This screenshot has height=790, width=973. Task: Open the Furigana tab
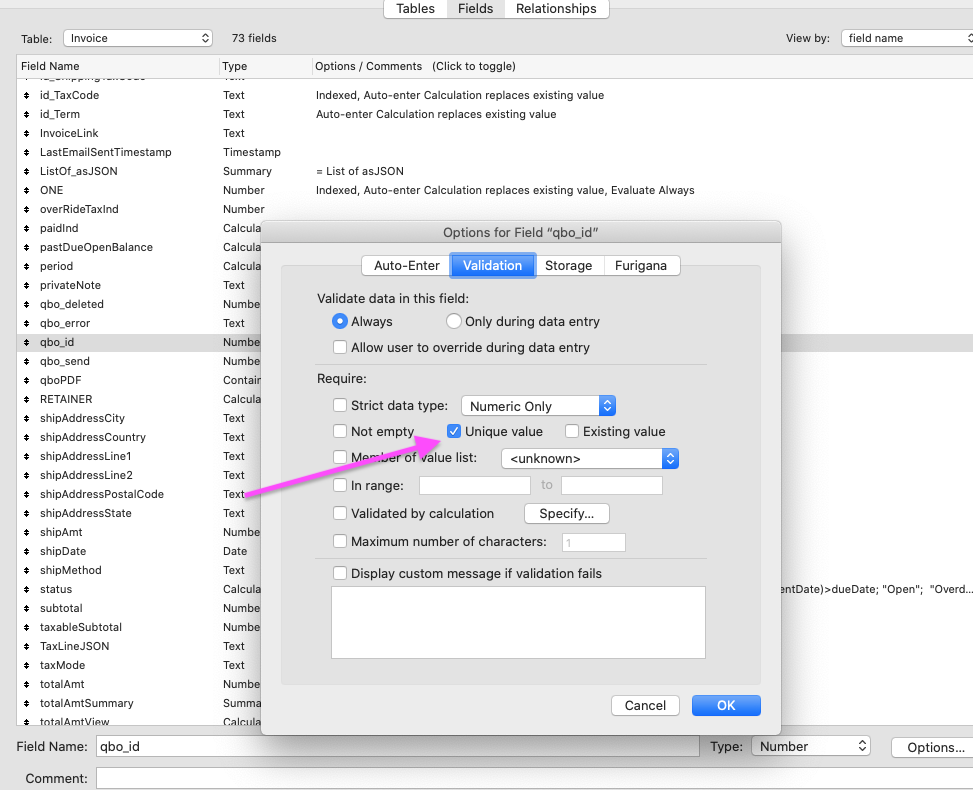coord(641,266)
